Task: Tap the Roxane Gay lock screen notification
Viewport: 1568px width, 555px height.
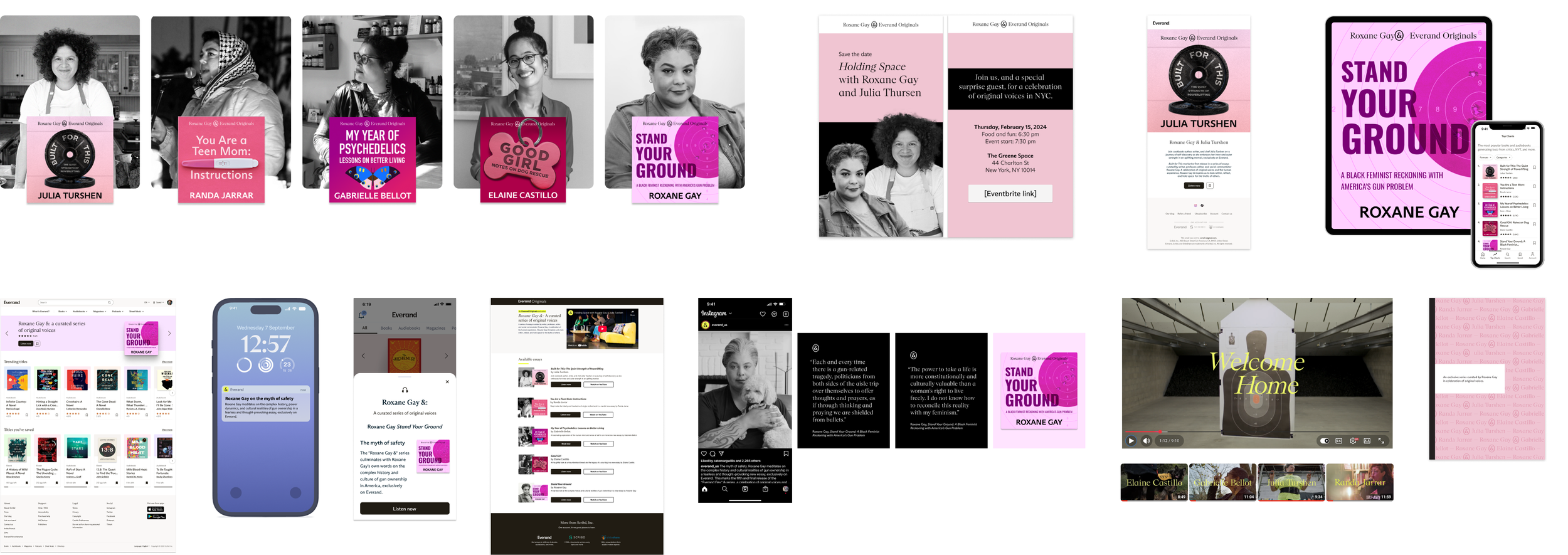Action: (x=266, y=403)
